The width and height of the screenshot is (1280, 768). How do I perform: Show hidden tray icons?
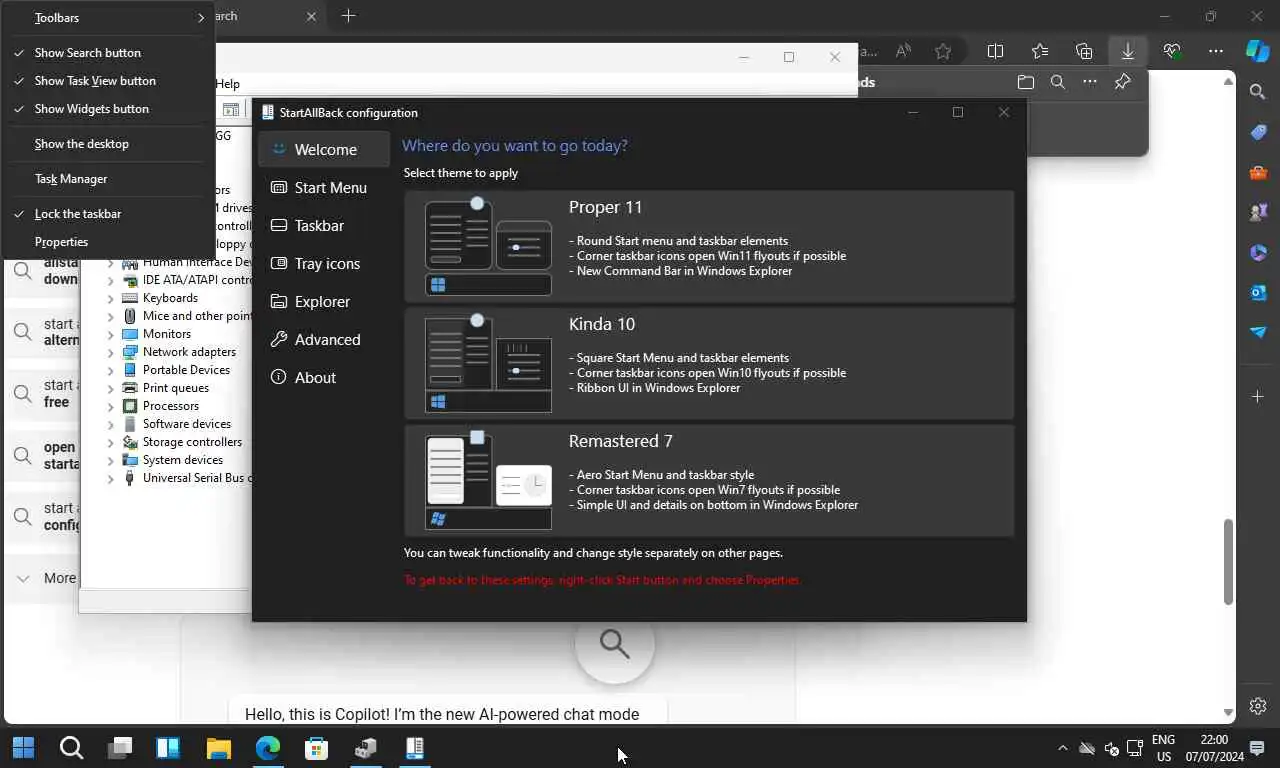click(x=1062, y=748)
